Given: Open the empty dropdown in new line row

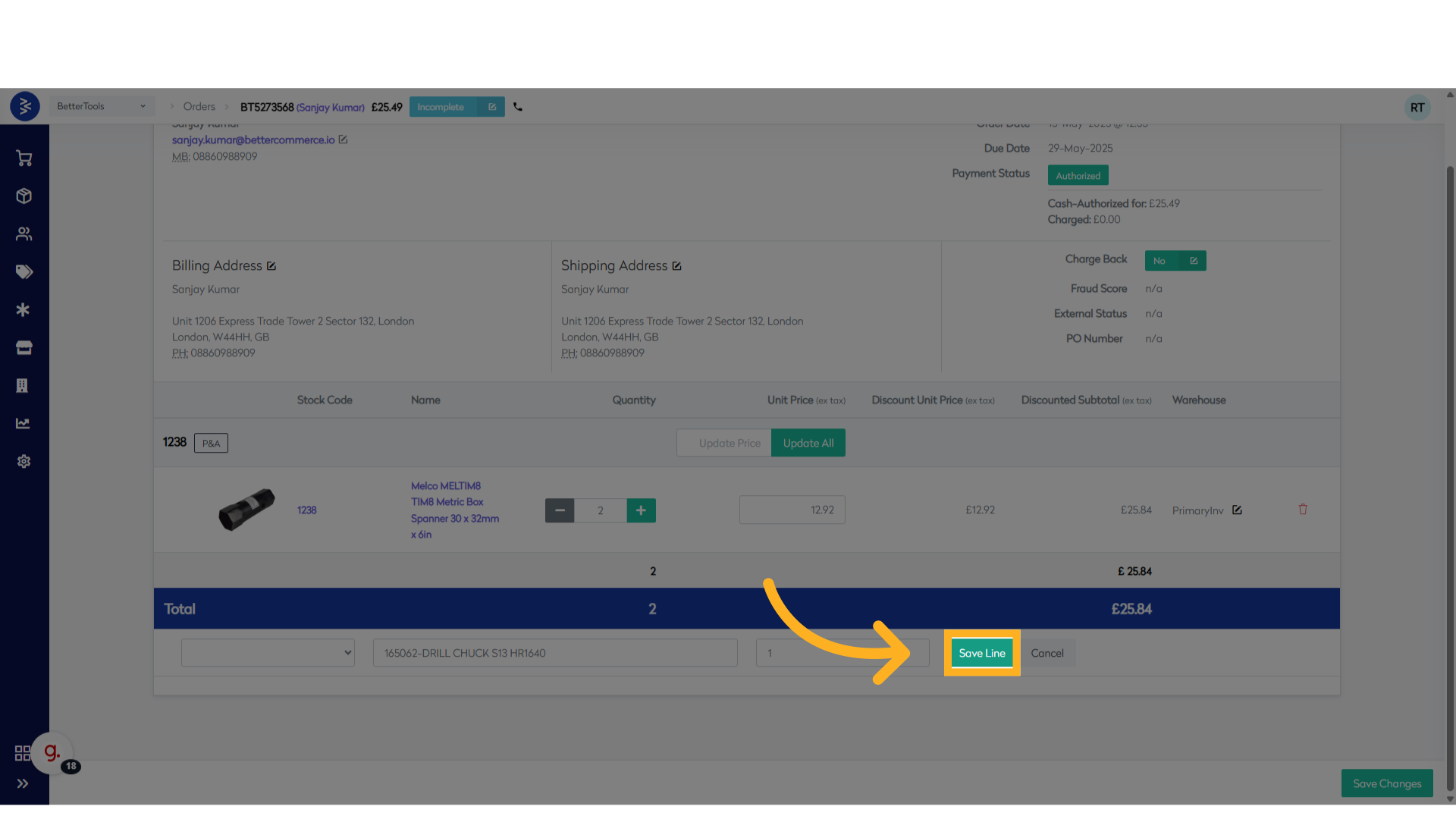Looking at the screenshot, I should (x=268, y=653).
